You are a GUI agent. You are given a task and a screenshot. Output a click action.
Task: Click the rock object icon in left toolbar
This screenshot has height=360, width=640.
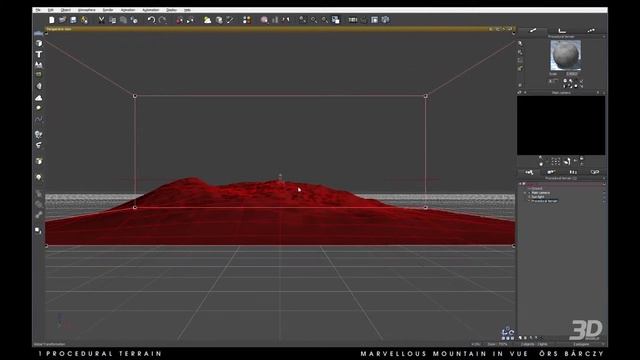point(39,86)
